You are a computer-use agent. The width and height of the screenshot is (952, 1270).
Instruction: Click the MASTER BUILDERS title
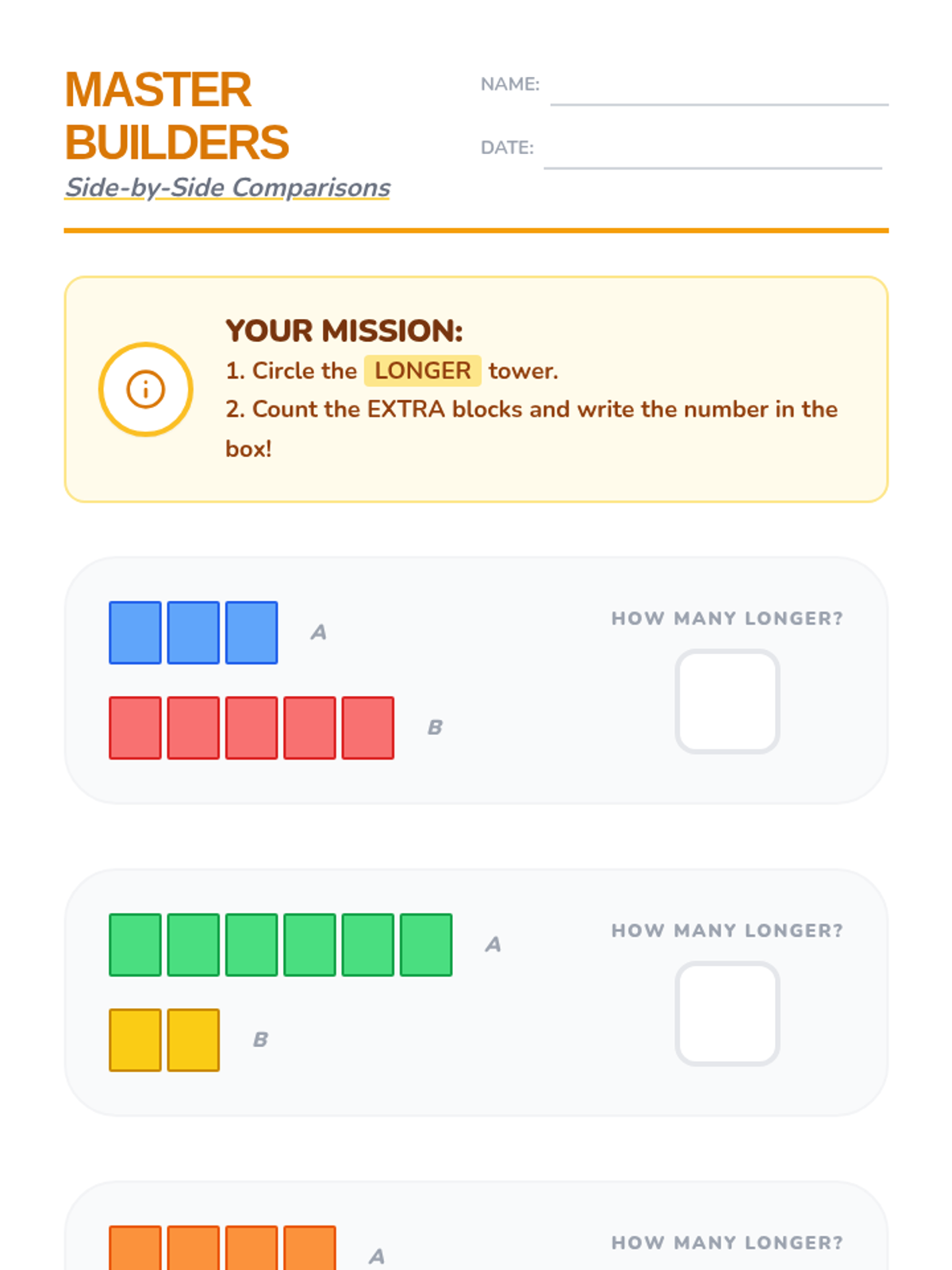176,116
